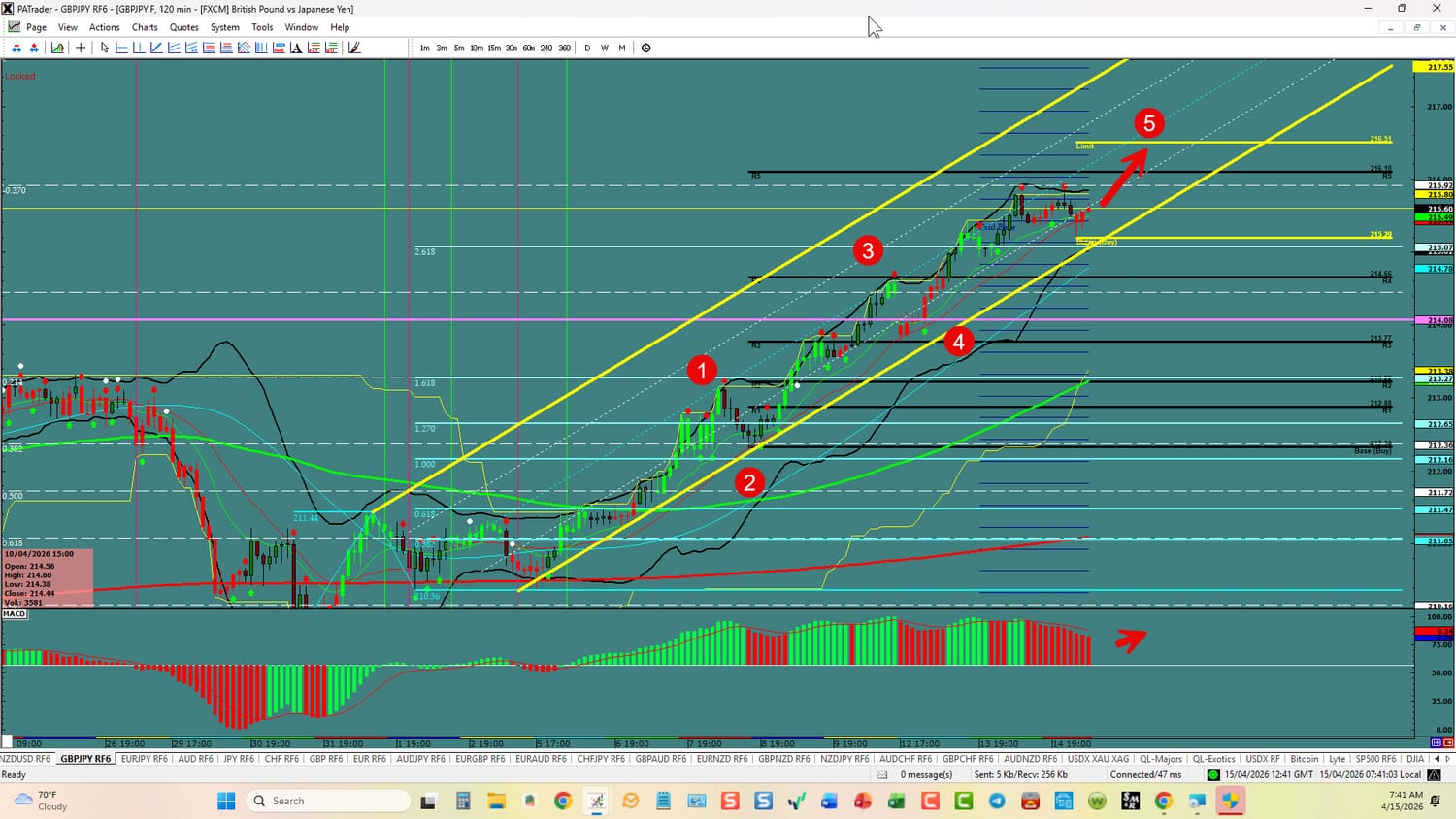Click the text annotation 'A' tool
Screen dimensions: 1456x819
[x=296, y=48]
